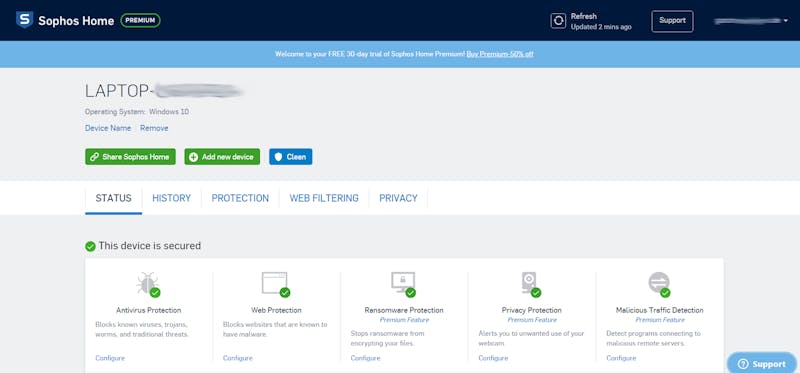Click Configure under Malicious Traffic Detection
This screenshot has width=800, height=373.
[x=621, y=358]
